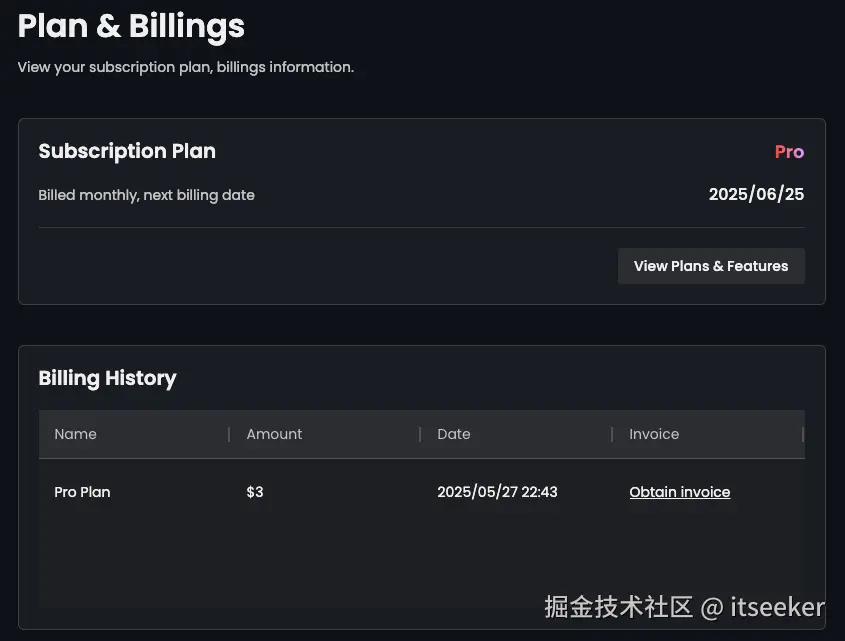Click the $3 amount cell

coord(255,492)
